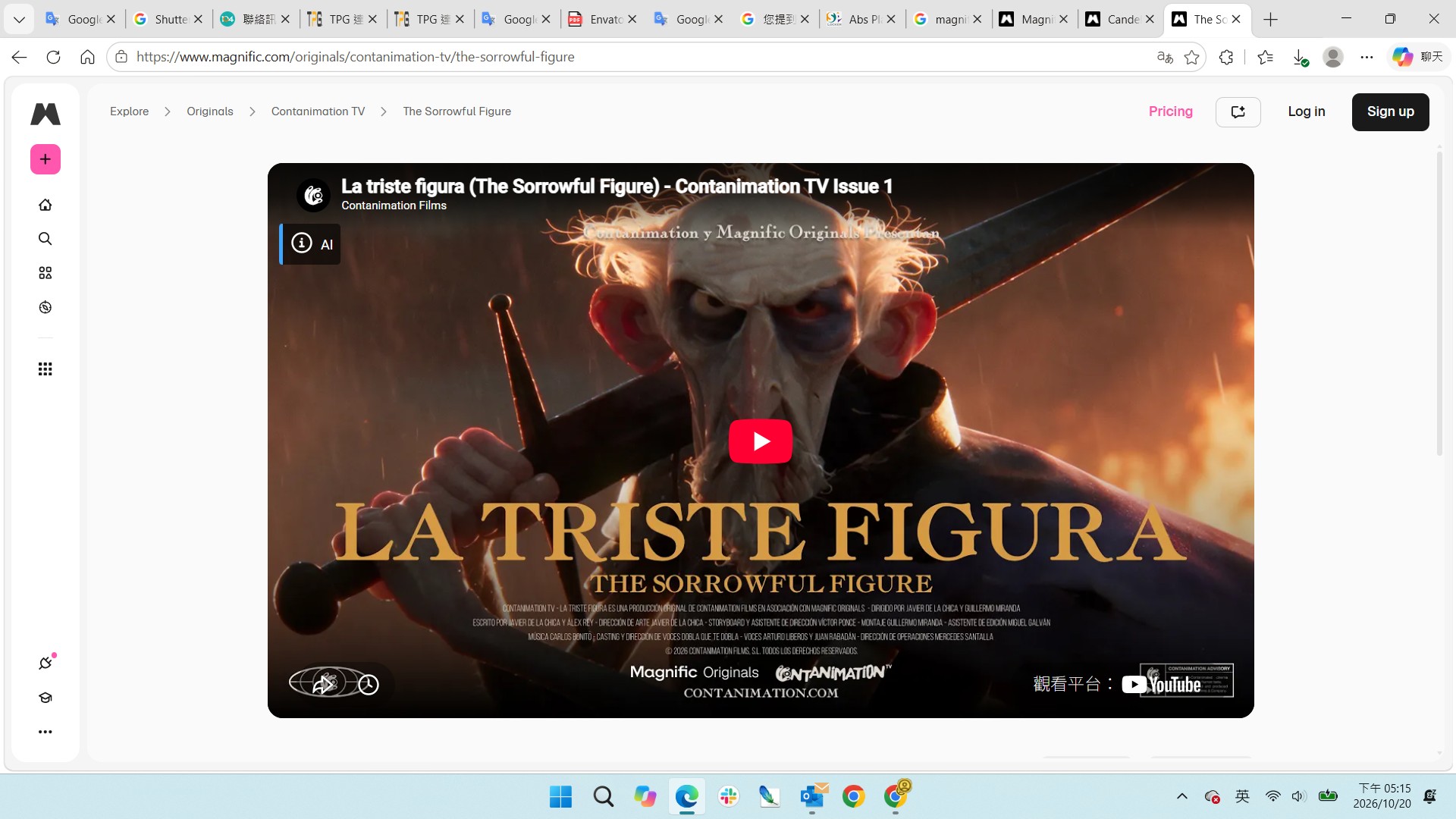Click the sidebar three-dots more icon
1456x819 pixels.
pyautogui.click(x=45, y=732)
